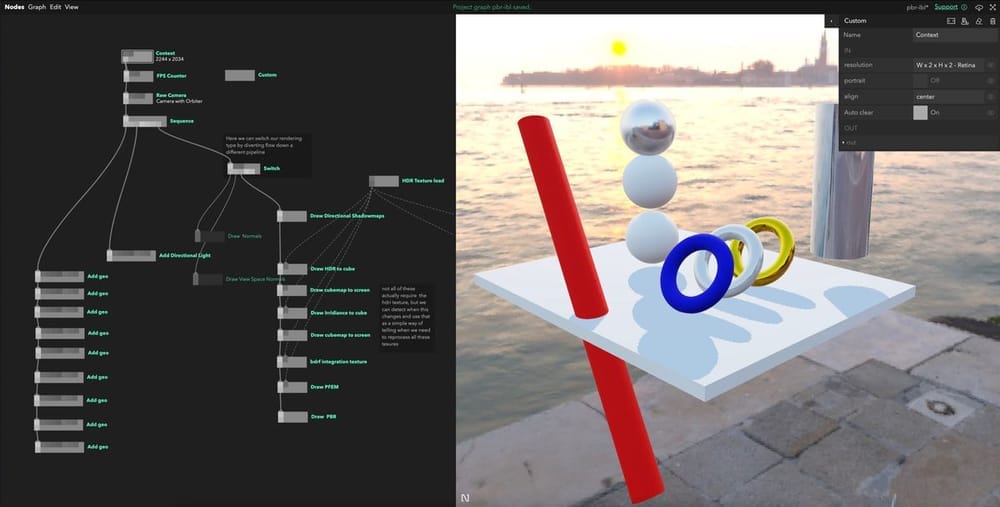Image resolution: width=1000 pixels, height=507 pixels.
Task: Click the help circle icon beside Support
Action: pyautogui.click(x=965, y=7)
